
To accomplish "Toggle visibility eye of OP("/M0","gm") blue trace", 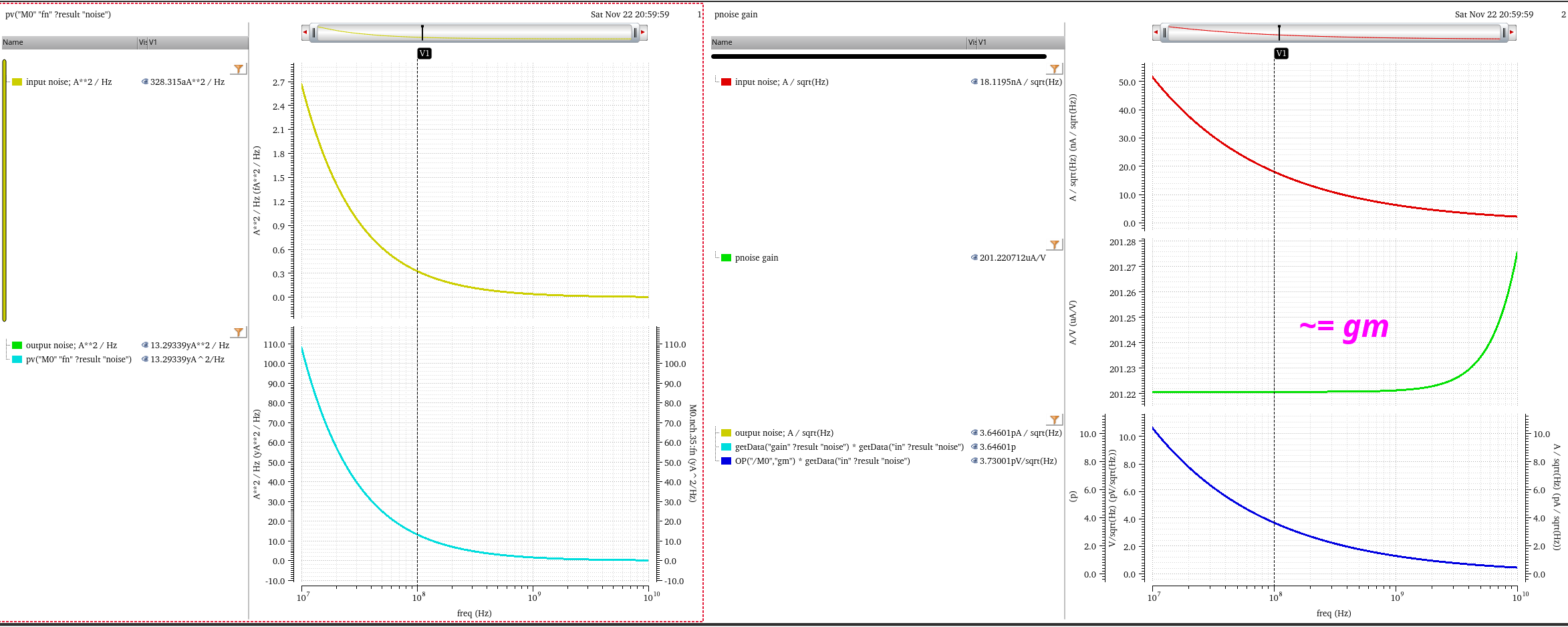I will 974,461.
